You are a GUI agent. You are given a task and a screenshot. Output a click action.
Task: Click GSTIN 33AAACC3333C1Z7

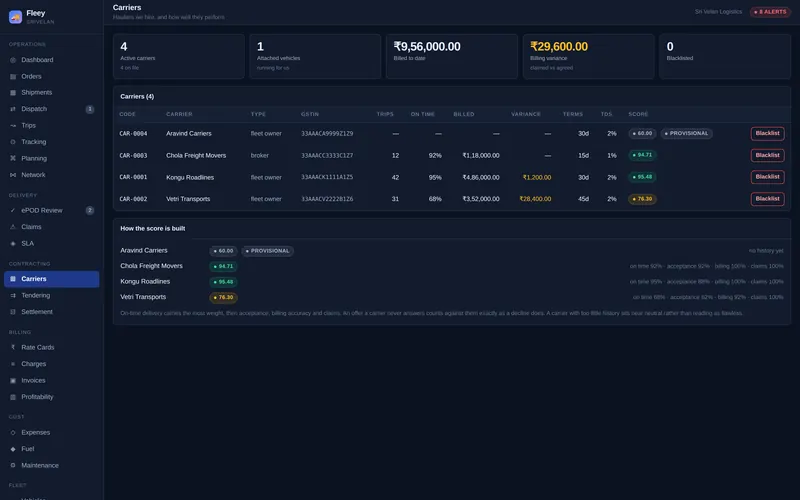pos(327,156)
